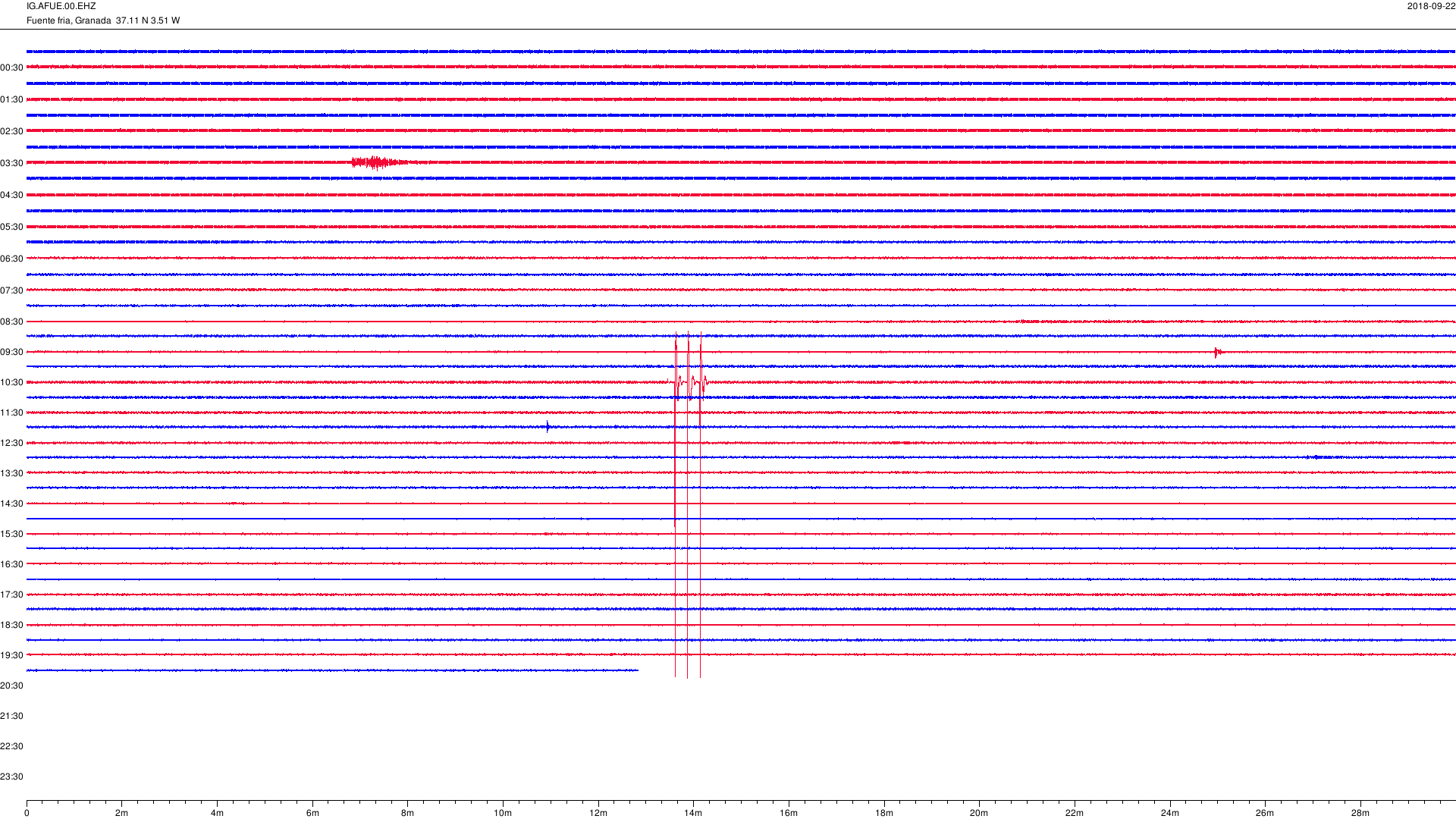The height and width of the screenshot is (819, 1456).
Task: Select the 17:30 time label
Action: tap(11, 595)
